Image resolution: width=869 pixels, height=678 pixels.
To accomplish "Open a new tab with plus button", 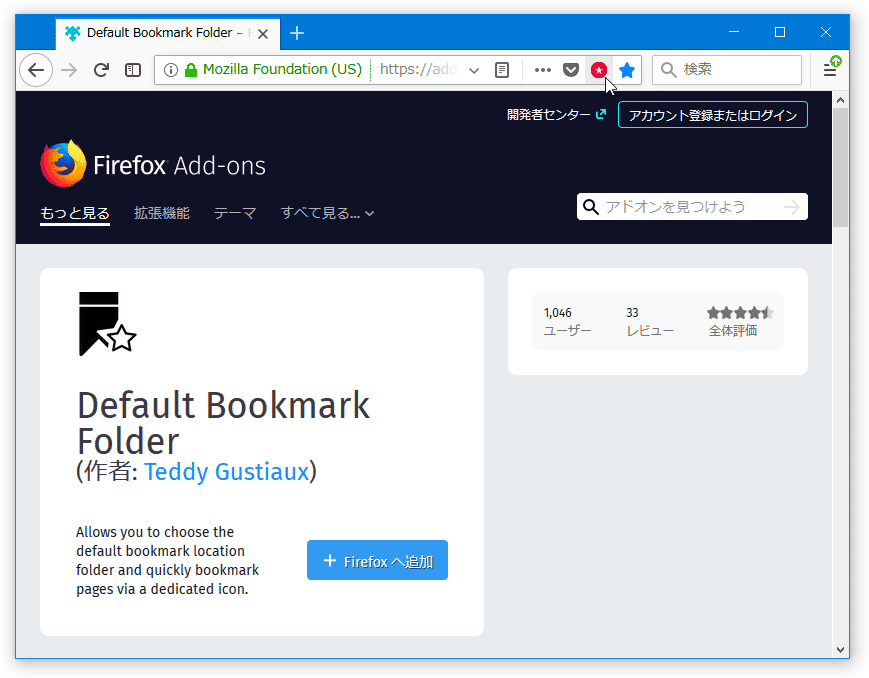I will (x=297, y=33).
